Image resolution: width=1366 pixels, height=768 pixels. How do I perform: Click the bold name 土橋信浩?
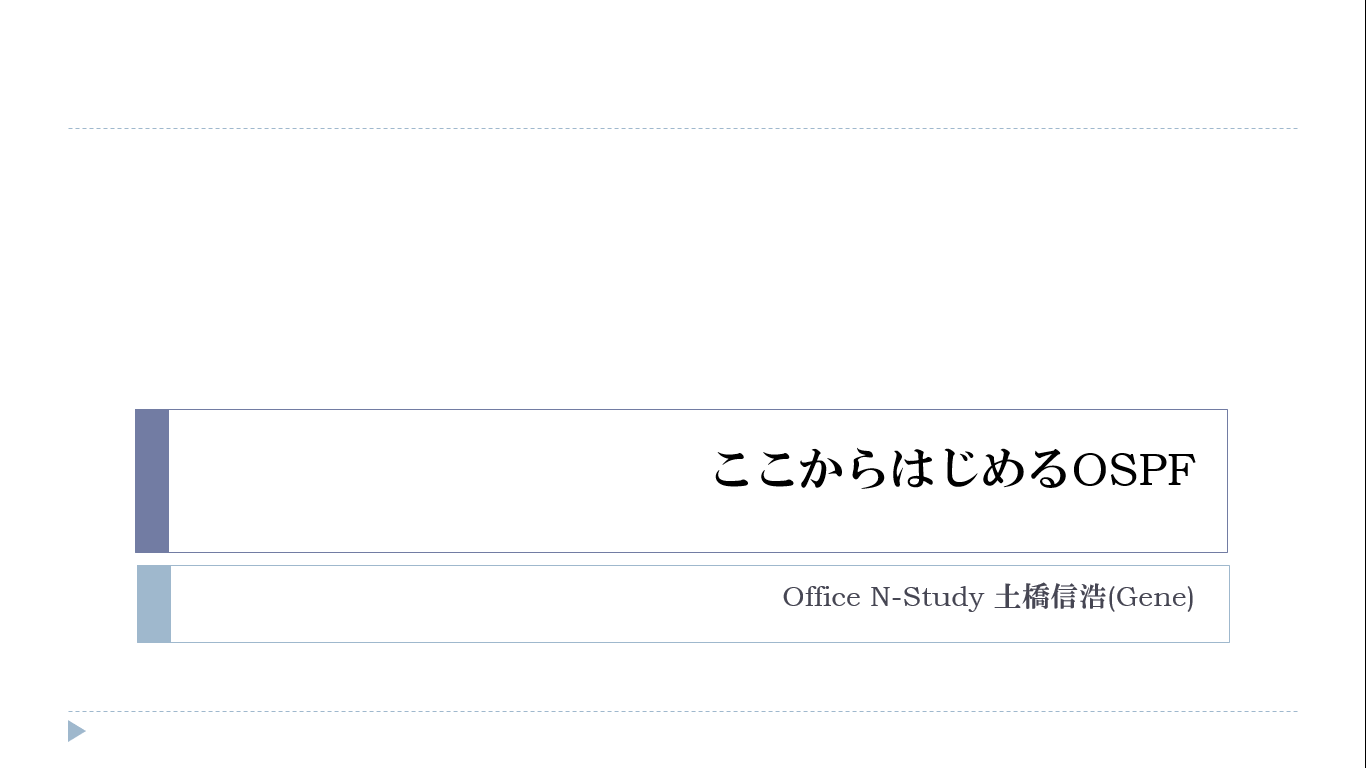pyautogui.click(x=1050, y=598)
